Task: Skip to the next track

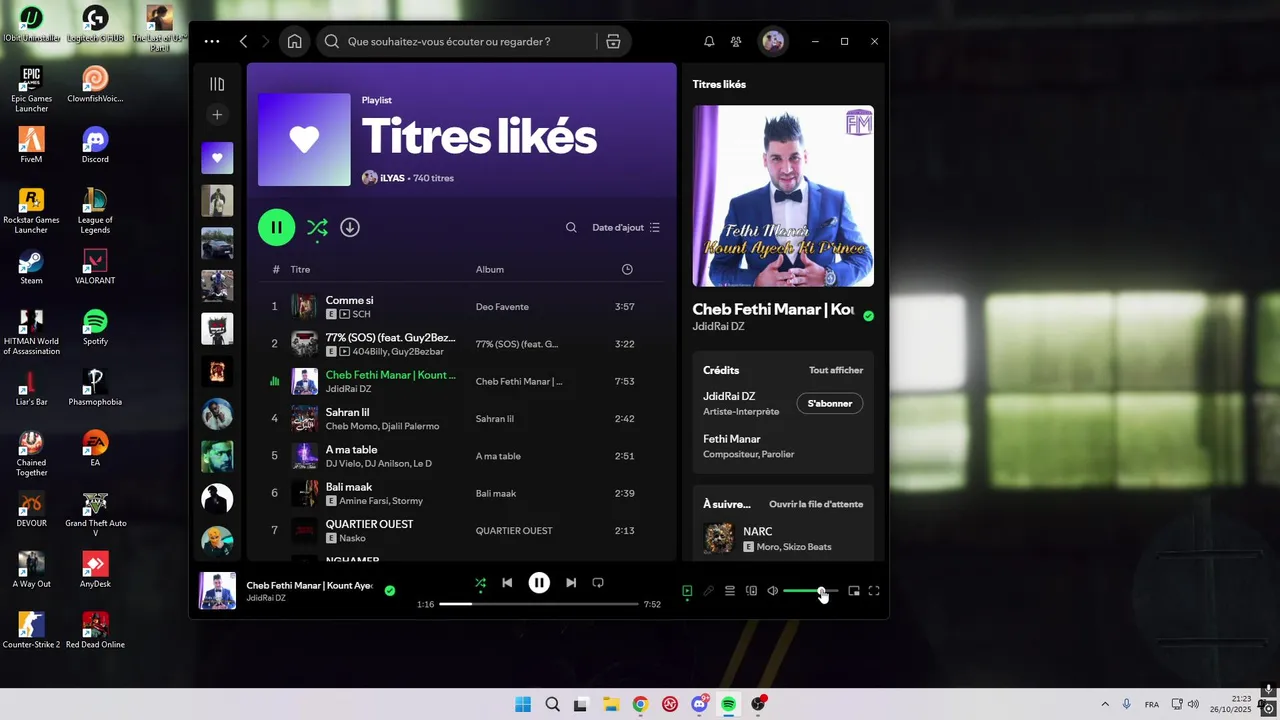Action: point(571,583)
